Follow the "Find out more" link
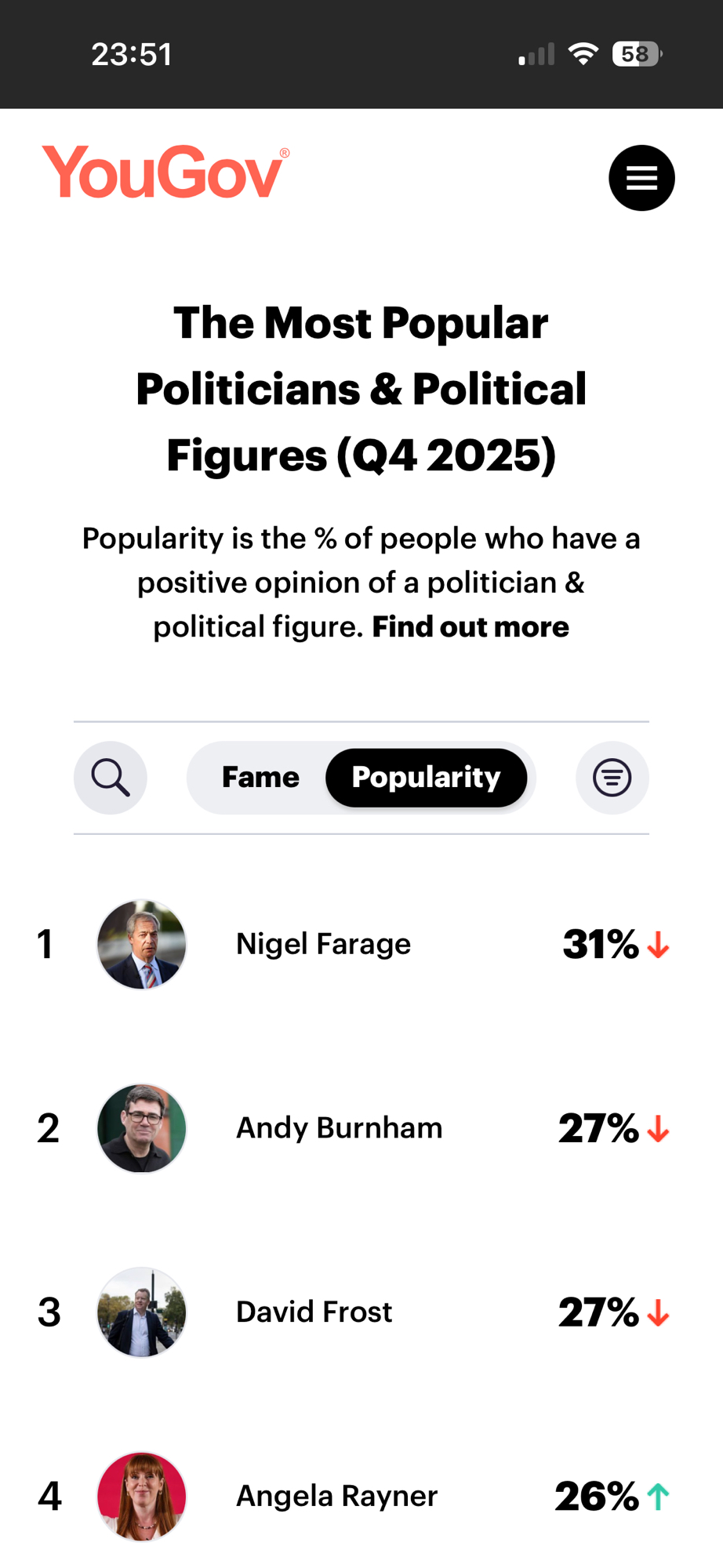 [x=470, y=627]
